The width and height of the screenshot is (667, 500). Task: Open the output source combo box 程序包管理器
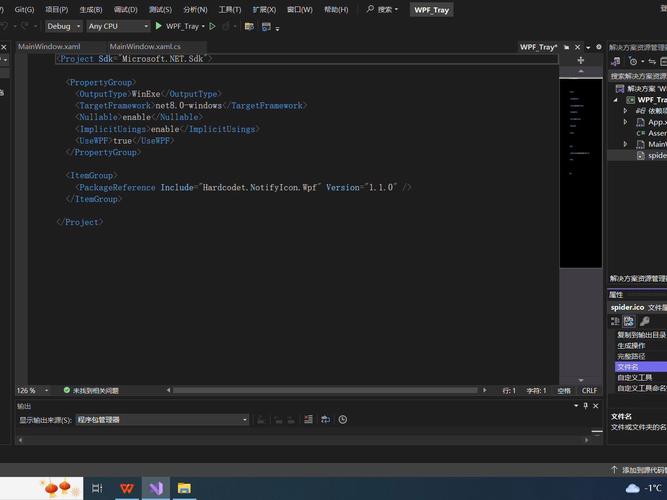tap(162, 420)
